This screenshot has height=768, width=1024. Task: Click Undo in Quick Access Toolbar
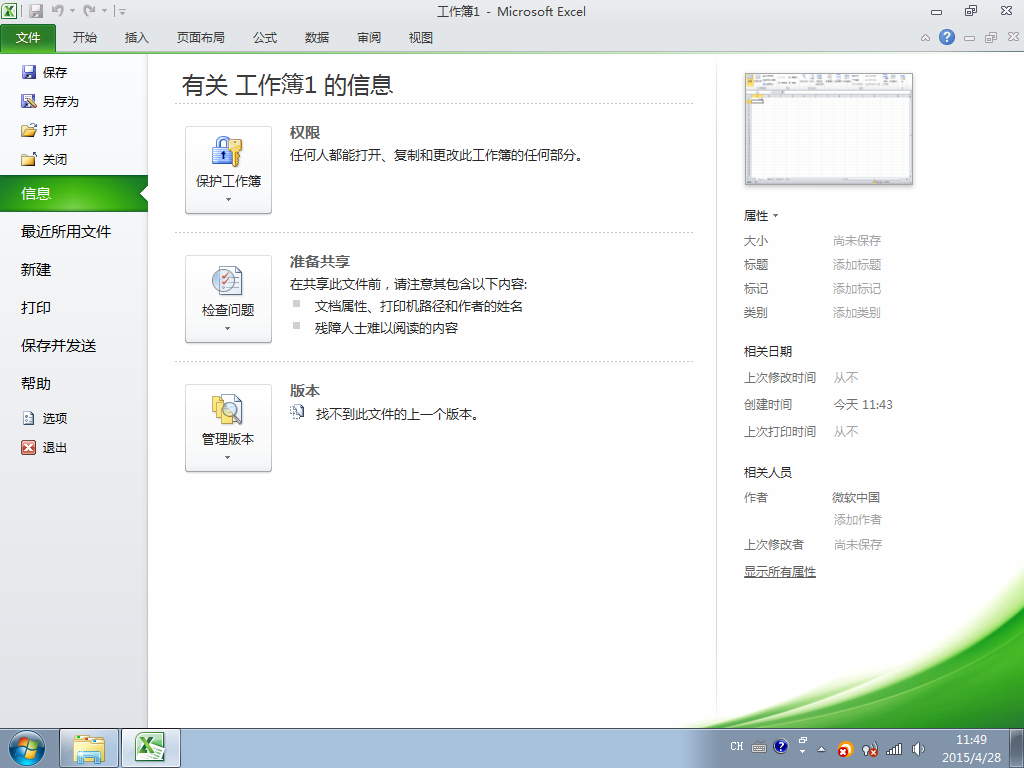57,10
